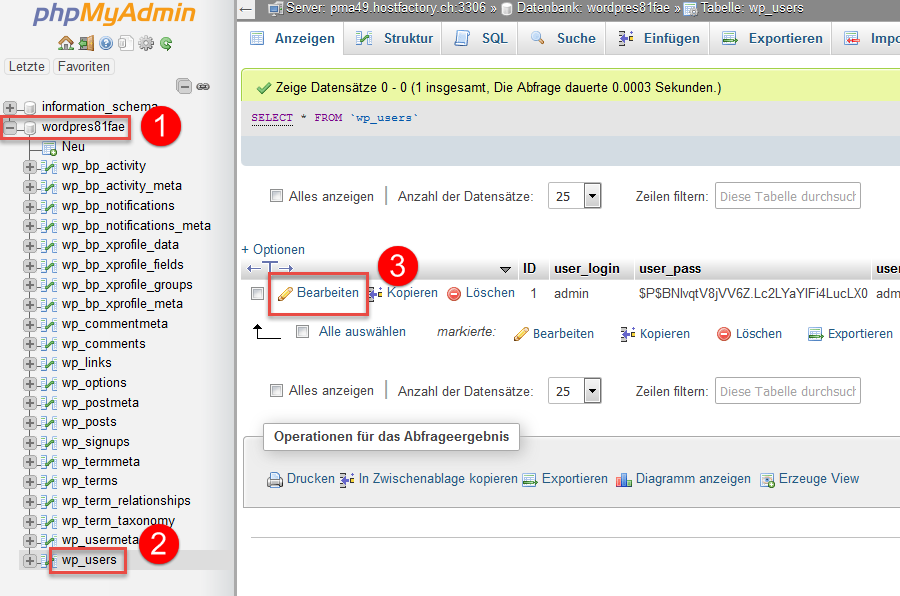
Task: Switch to the Einfügen tab
Action: click(658, 38)
